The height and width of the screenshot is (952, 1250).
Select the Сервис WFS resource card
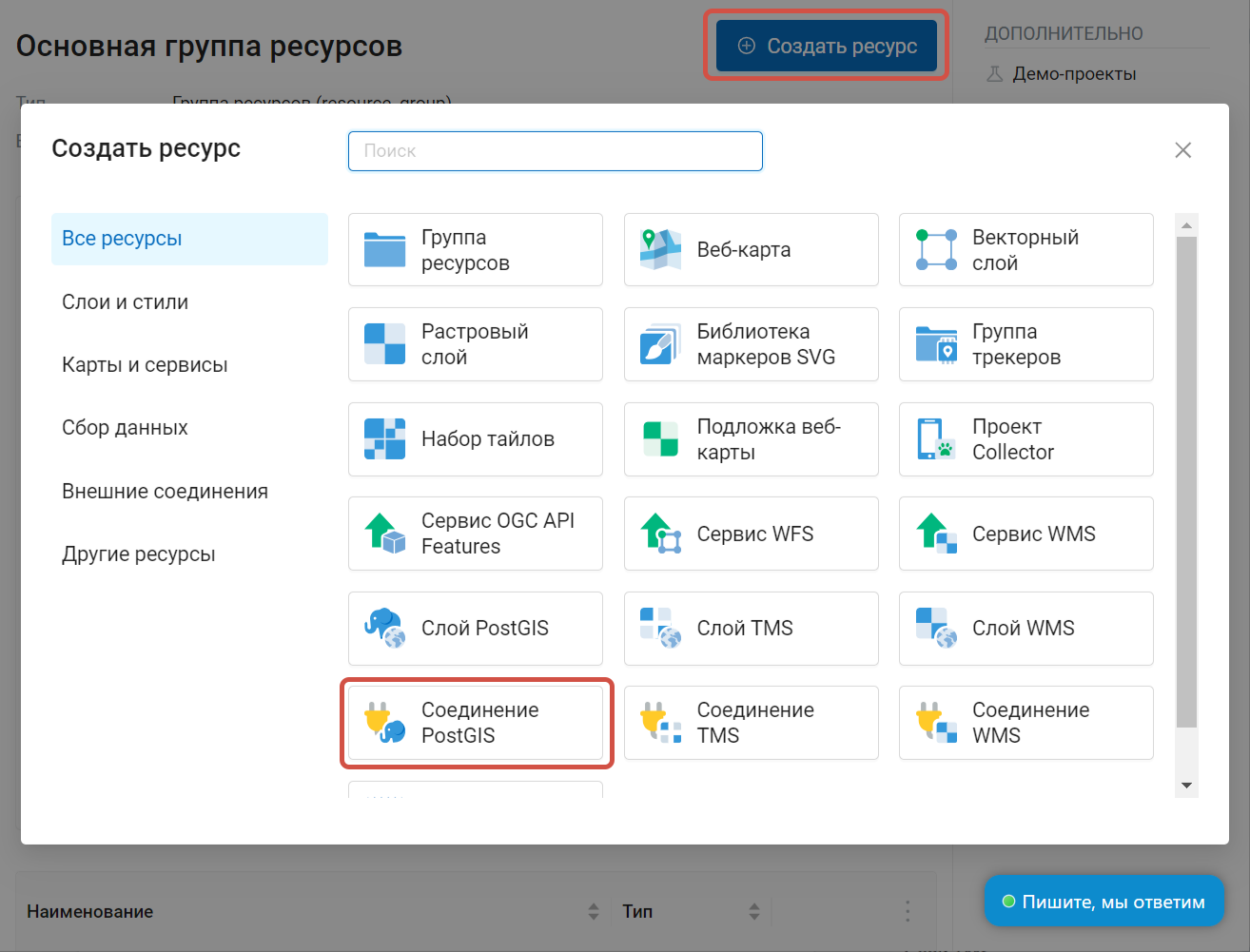point(752,533)
